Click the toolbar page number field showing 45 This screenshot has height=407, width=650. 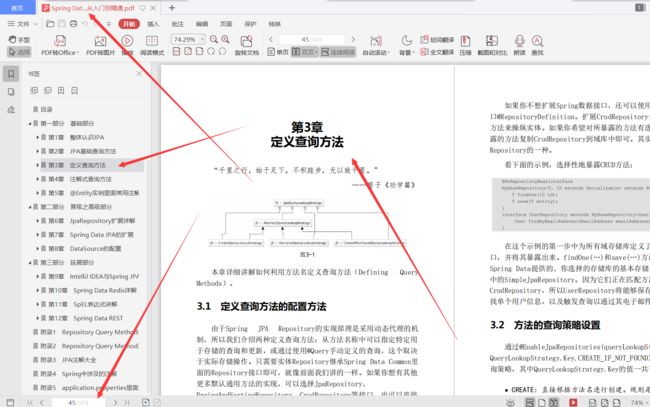point(312,39)
